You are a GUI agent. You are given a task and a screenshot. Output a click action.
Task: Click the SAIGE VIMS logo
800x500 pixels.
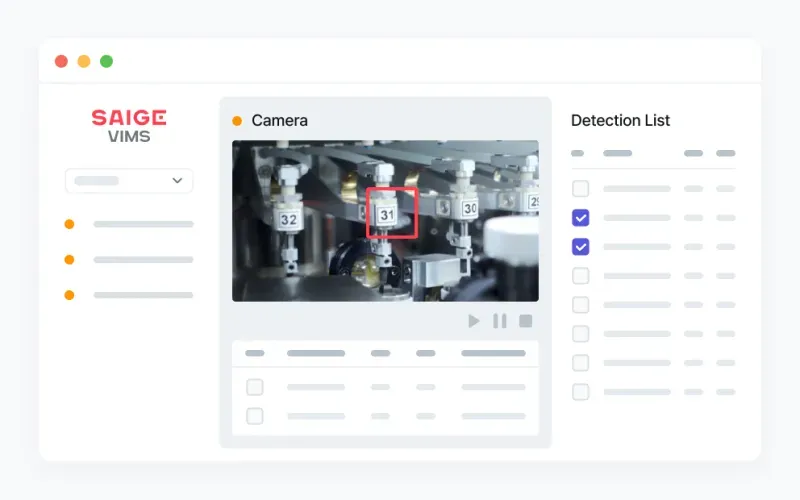tap(129, 126)
